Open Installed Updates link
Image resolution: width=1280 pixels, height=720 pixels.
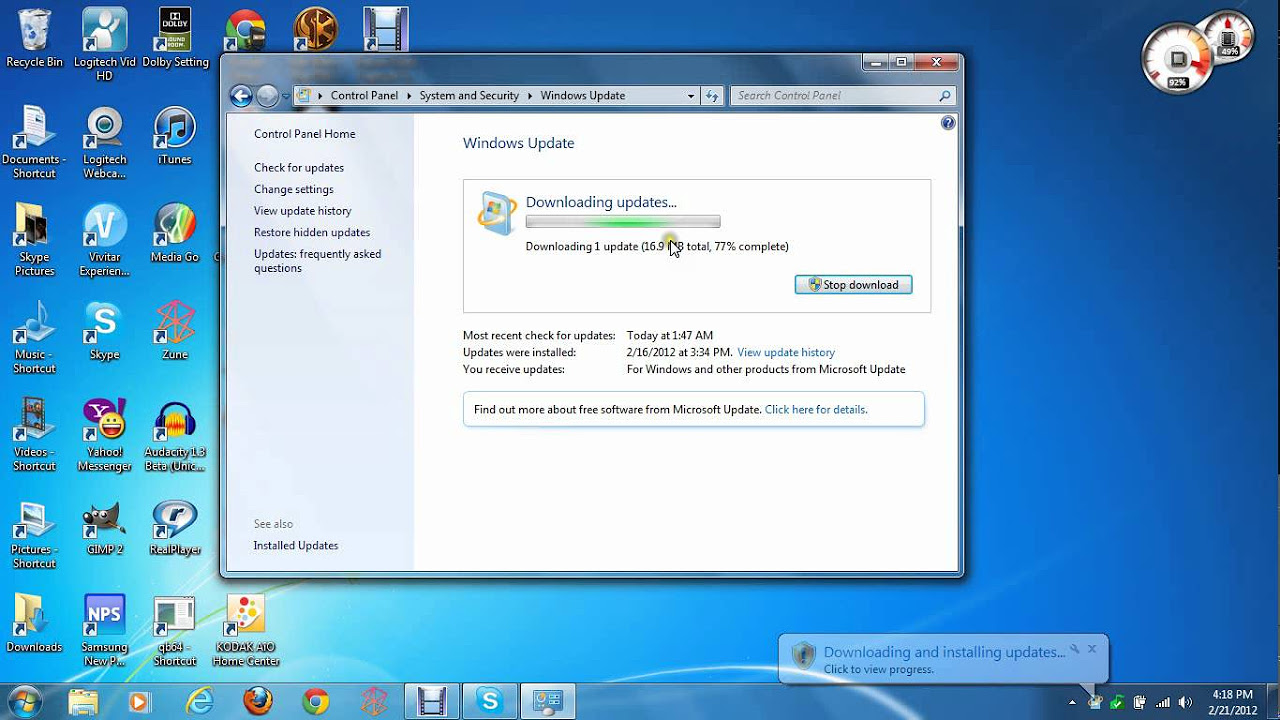[296, 546]
